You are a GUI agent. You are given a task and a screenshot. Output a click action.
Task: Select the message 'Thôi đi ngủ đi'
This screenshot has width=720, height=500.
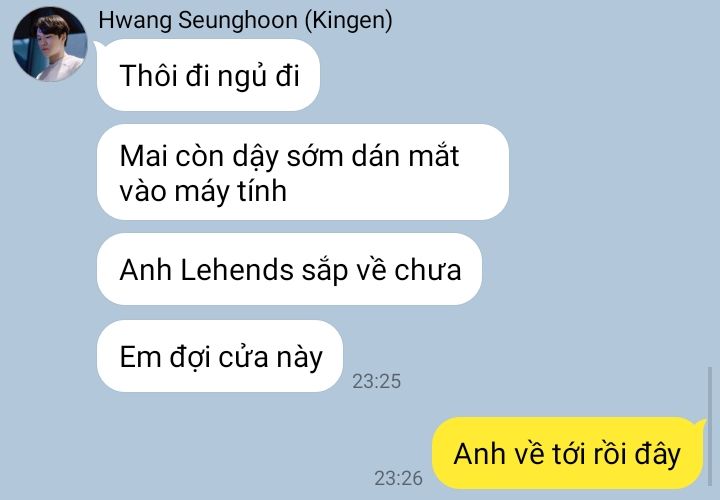[208, 75]
